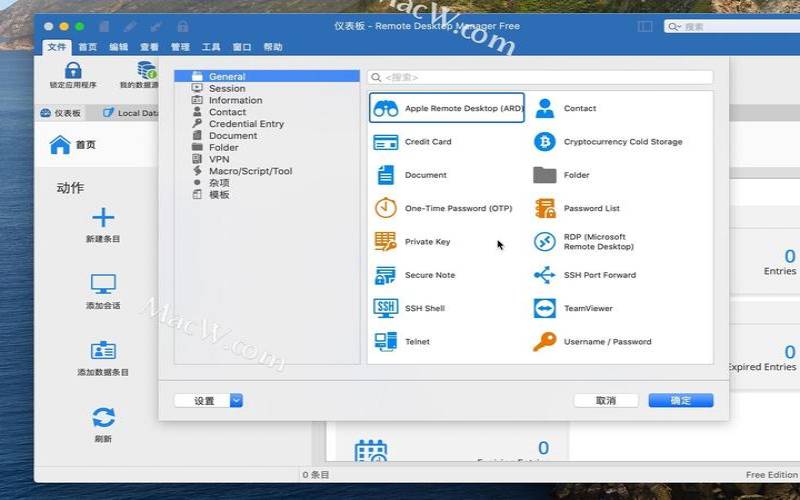Screen dimensions: 800x500
Task: Open the 窗口 ribbon tab
Action: point(242,47)
